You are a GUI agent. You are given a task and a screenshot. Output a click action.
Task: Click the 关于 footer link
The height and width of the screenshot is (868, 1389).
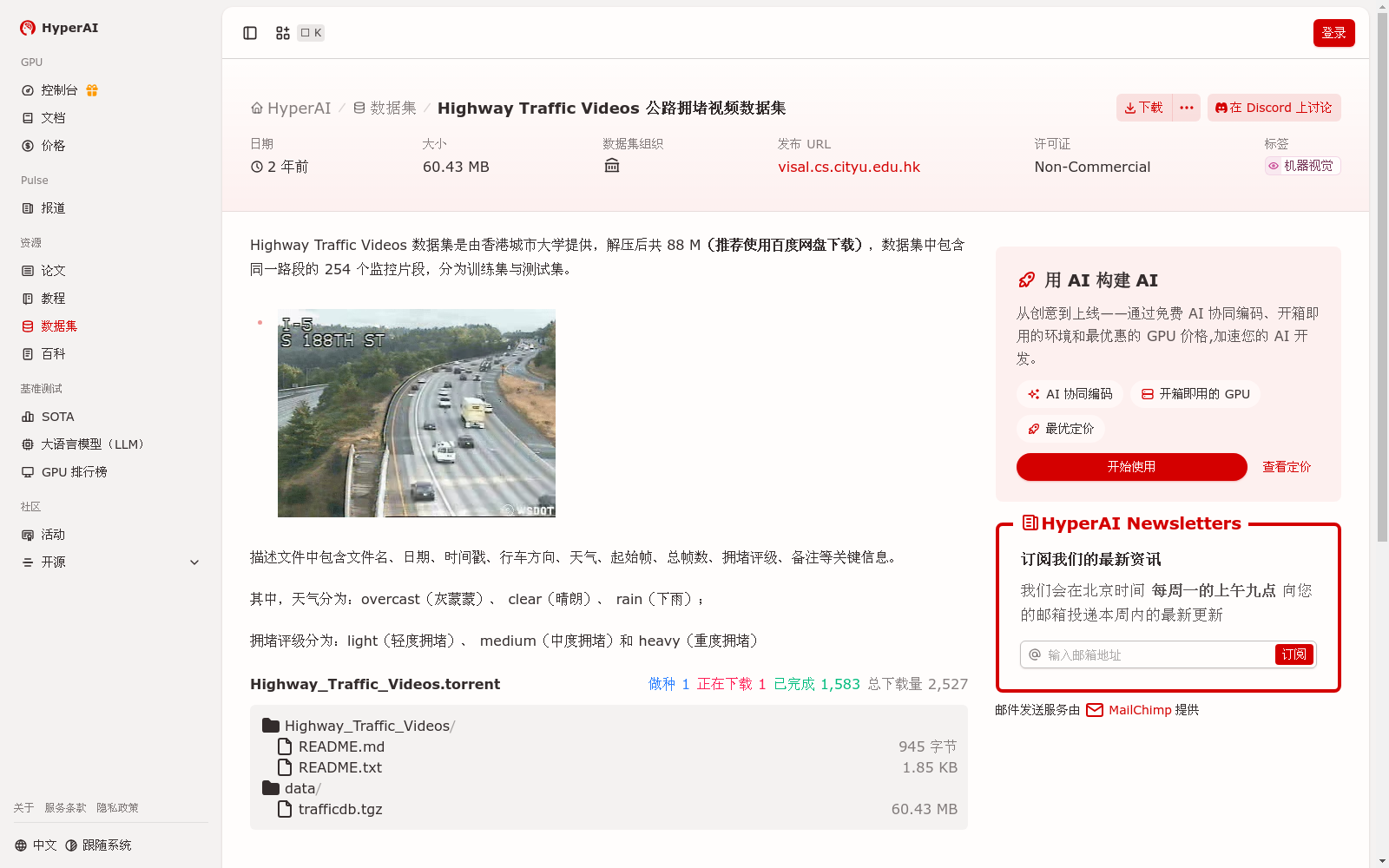23,808
